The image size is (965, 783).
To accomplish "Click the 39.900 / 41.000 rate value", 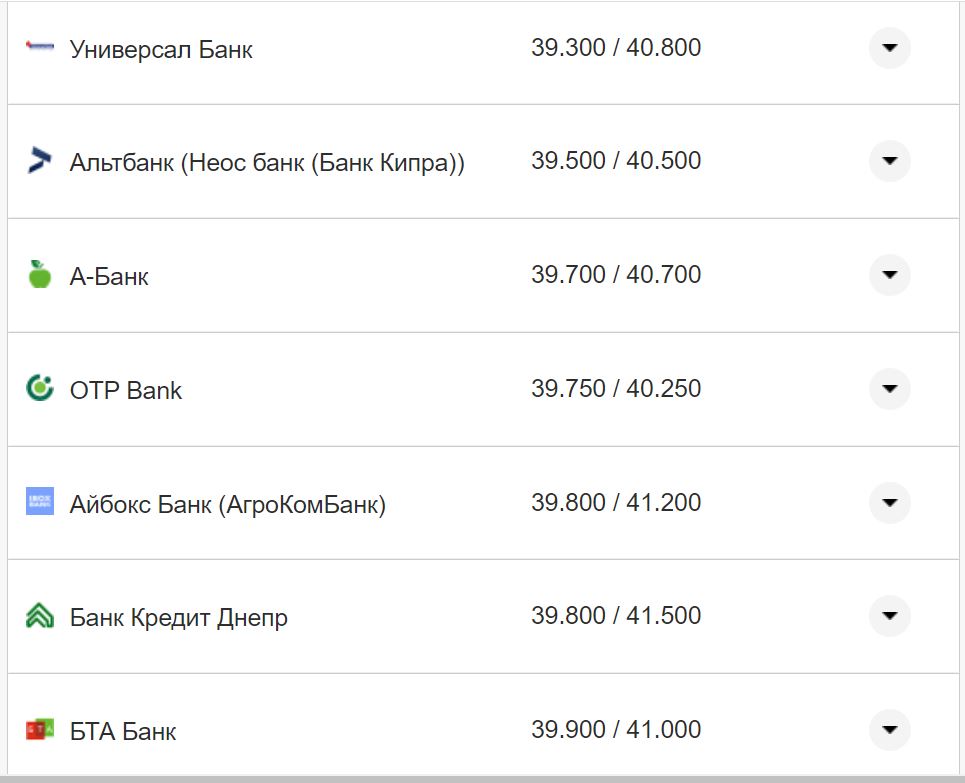I will (616, 730).
